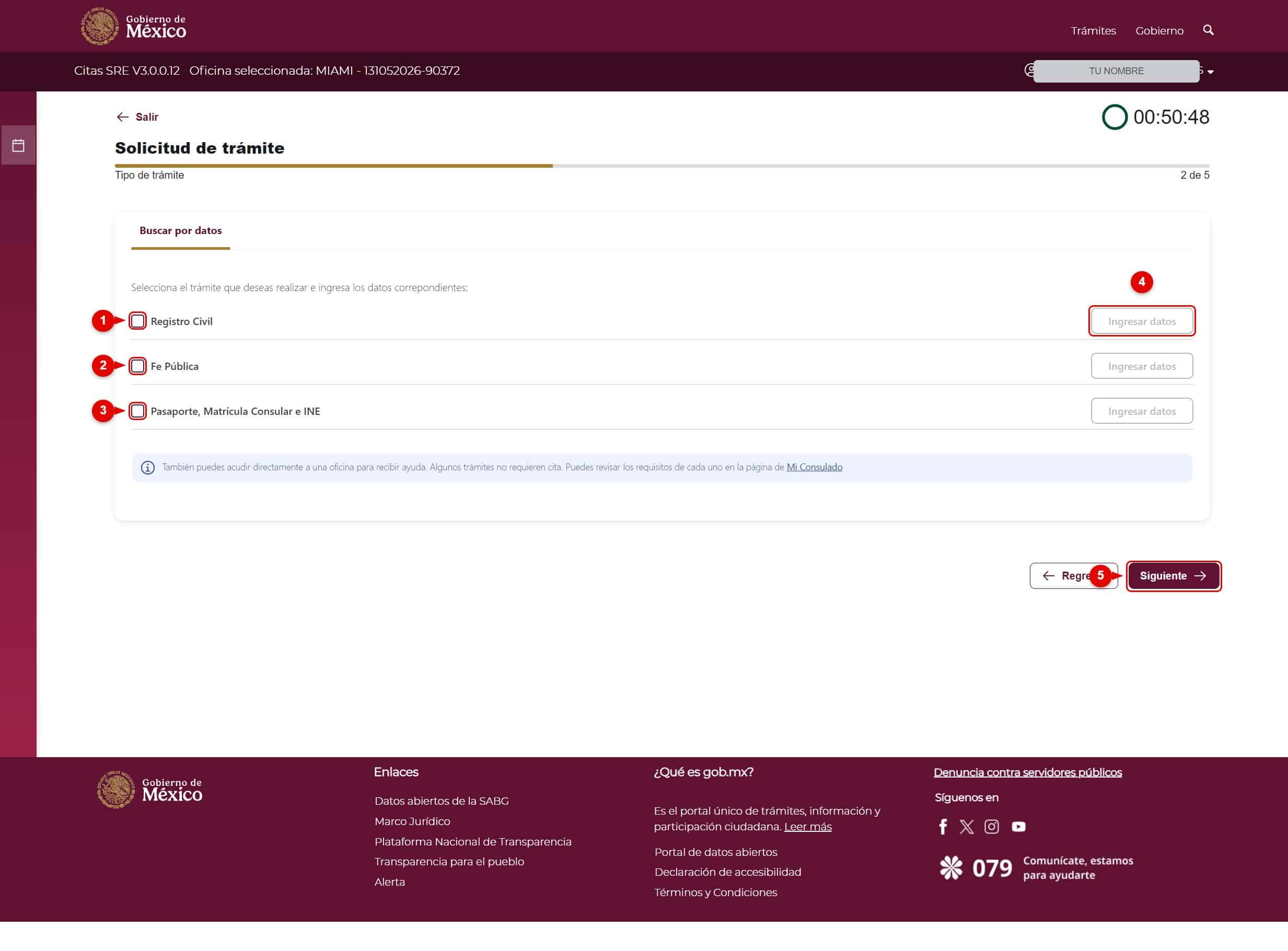Check Pasaporte, Matrícula Consular e INE checkbox
The image size is (1288, 951).
pos(137,411)
